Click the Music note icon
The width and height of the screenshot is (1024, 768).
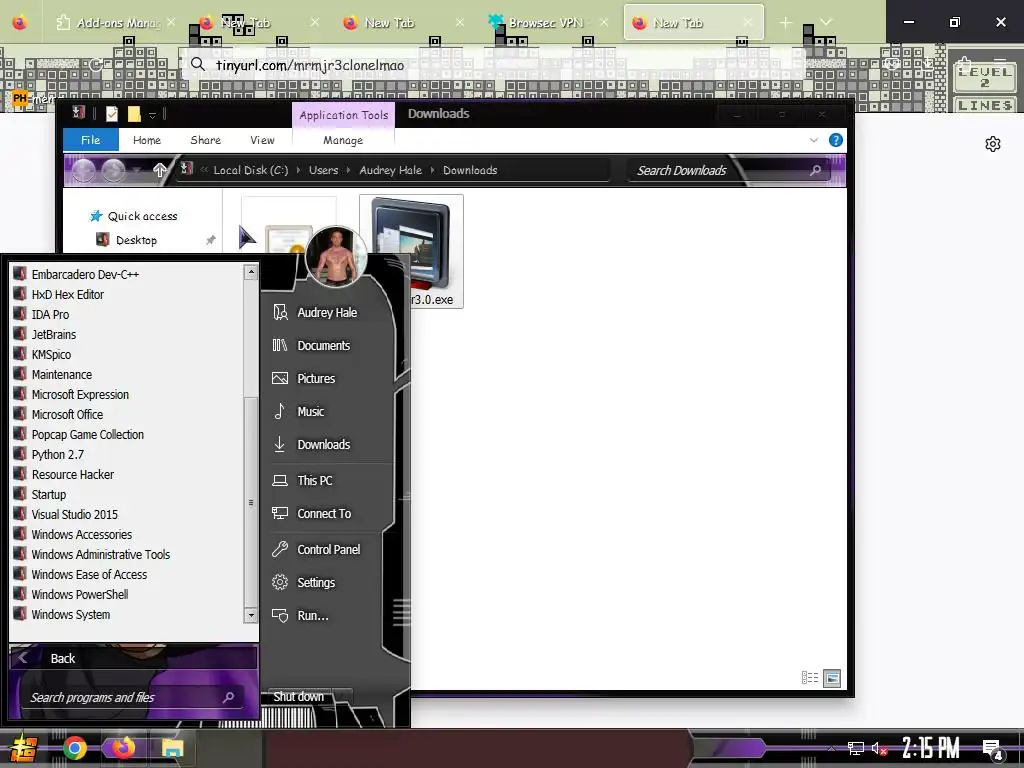point(280,411)
